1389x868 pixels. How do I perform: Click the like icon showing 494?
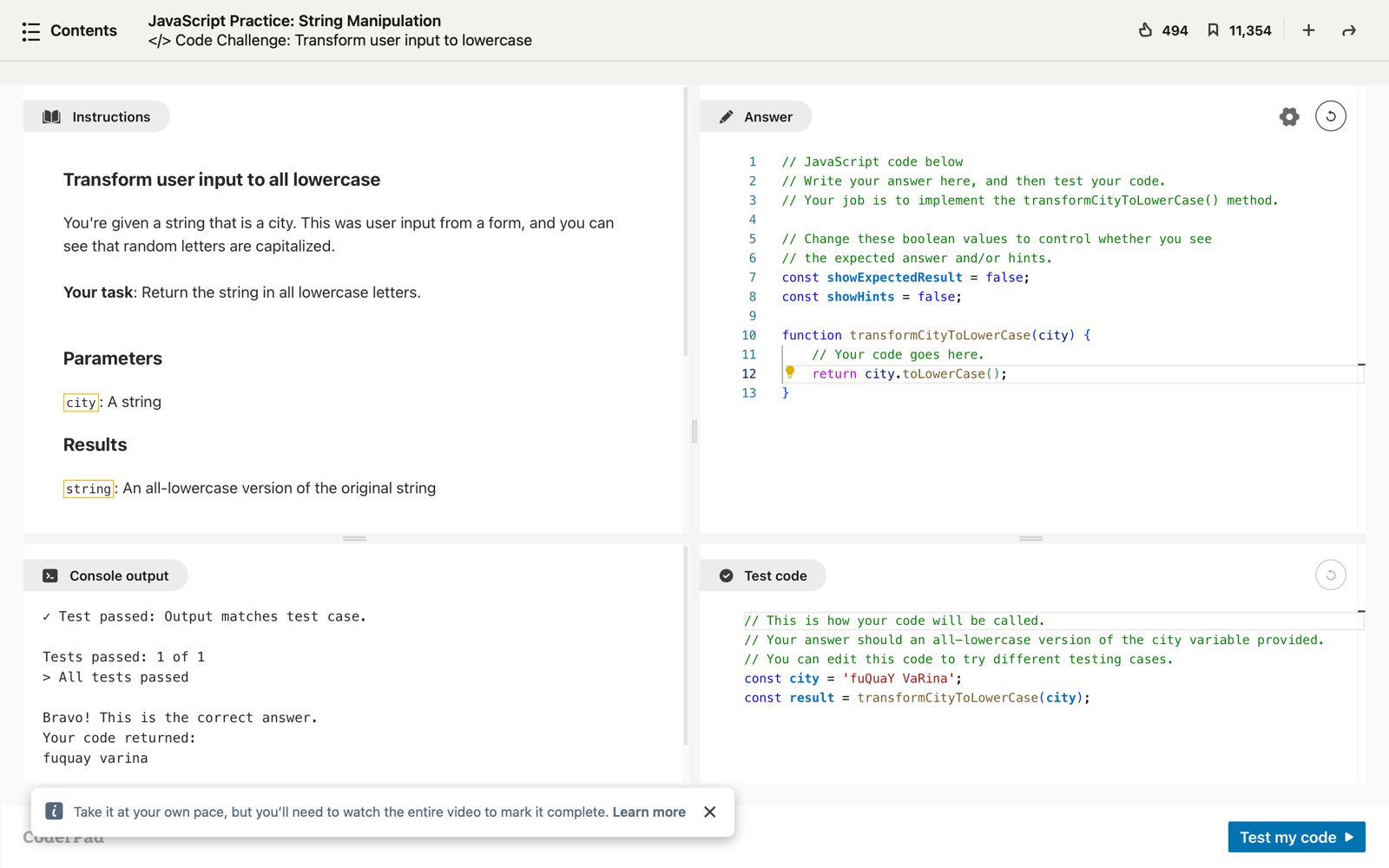point(1146,31)
